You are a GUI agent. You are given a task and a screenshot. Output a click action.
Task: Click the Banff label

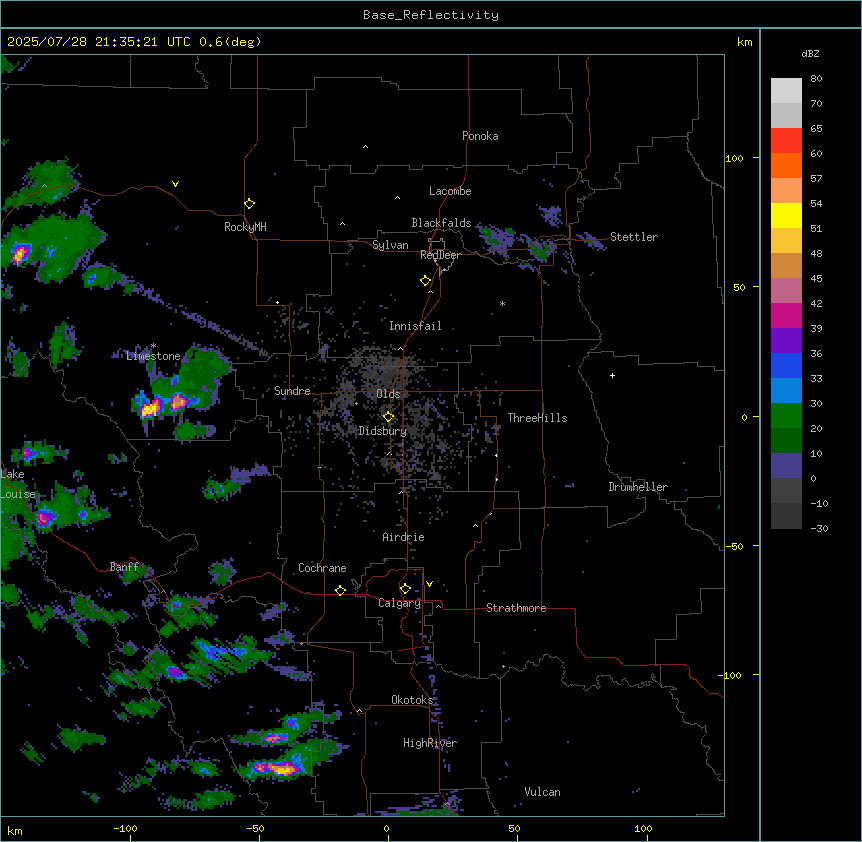click(124, 567)
